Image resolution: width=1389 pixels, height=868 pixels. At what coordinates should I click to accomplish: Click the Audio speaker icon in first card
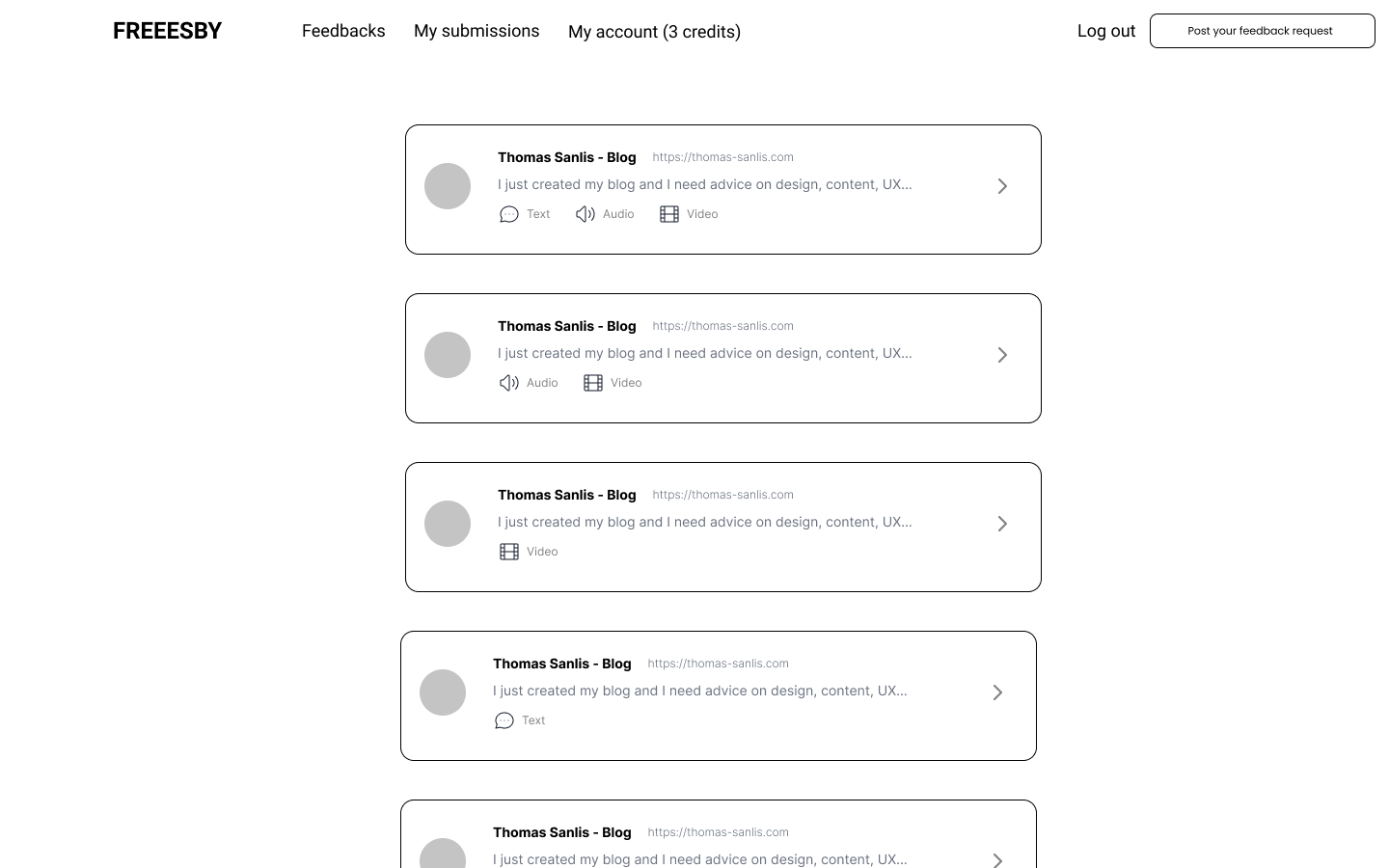(x=585, y=214)
